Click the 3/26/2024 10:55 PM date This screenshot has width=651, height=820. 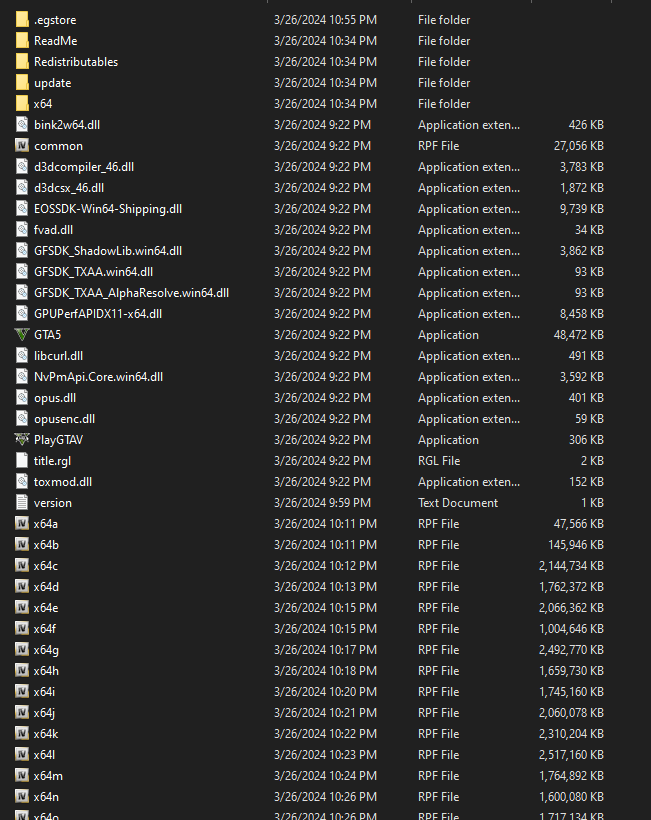coord(325,20)
